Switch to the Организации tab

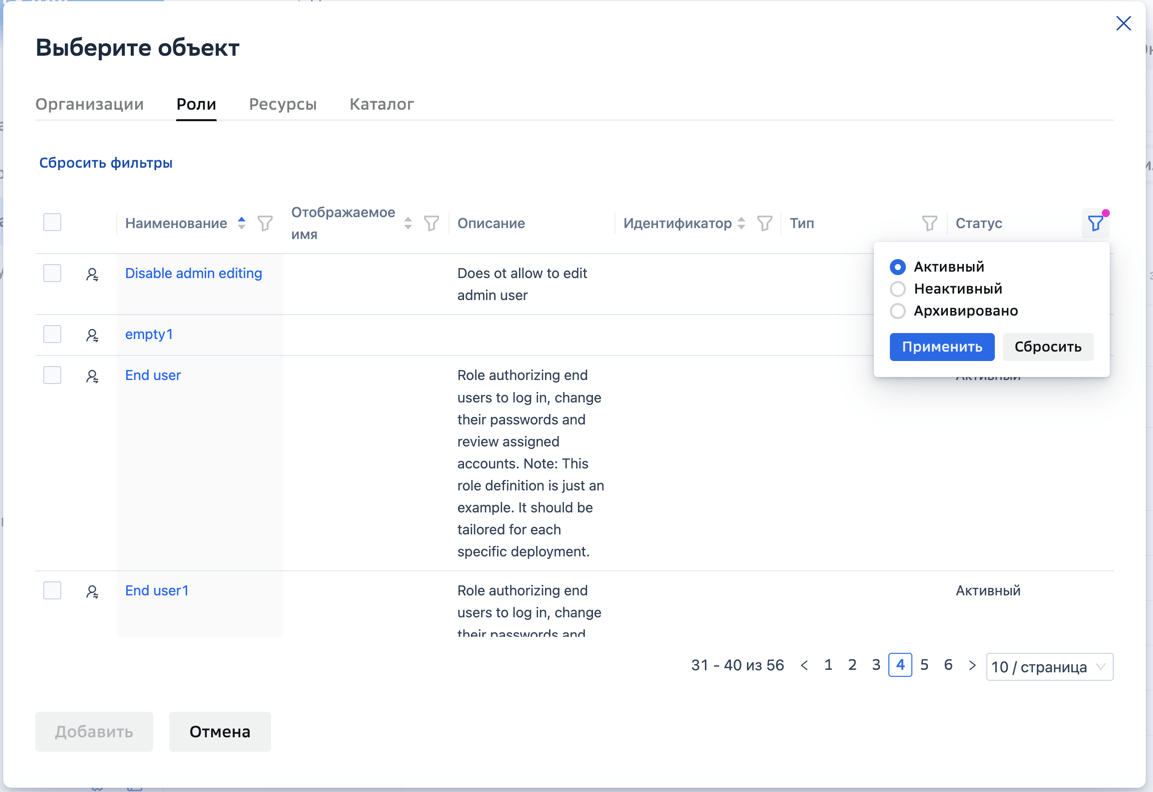click(x=90, y=104)
